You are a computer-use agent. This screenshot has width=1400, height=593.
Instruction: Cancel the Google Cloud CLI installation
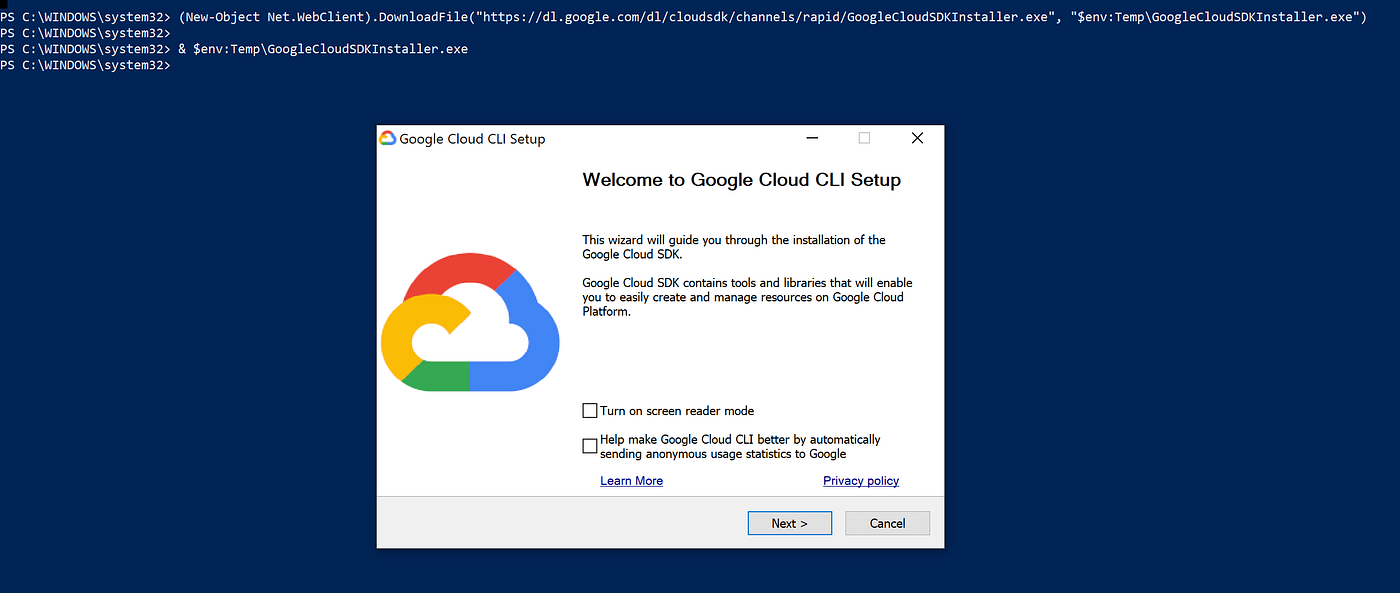887,522
